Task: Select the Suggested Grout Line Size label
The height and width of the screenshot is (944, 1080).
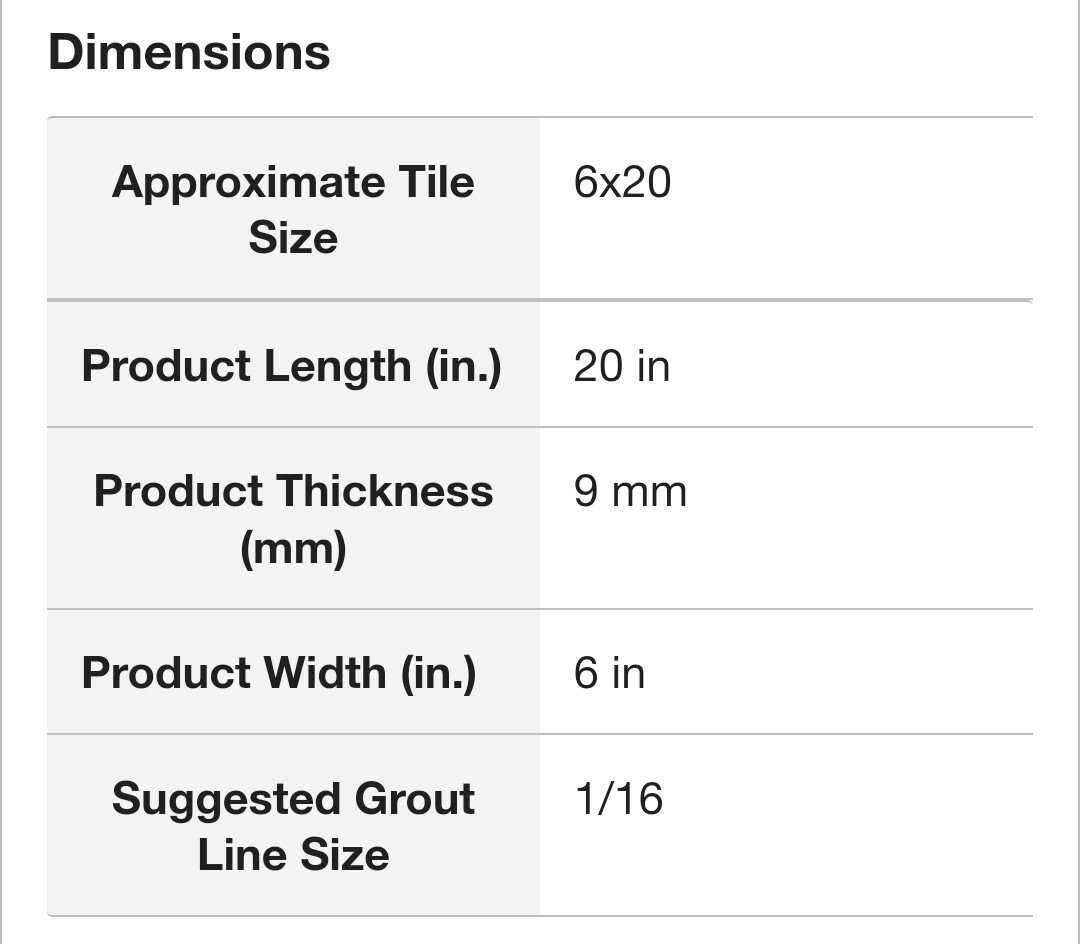Action: pos(293,826)
